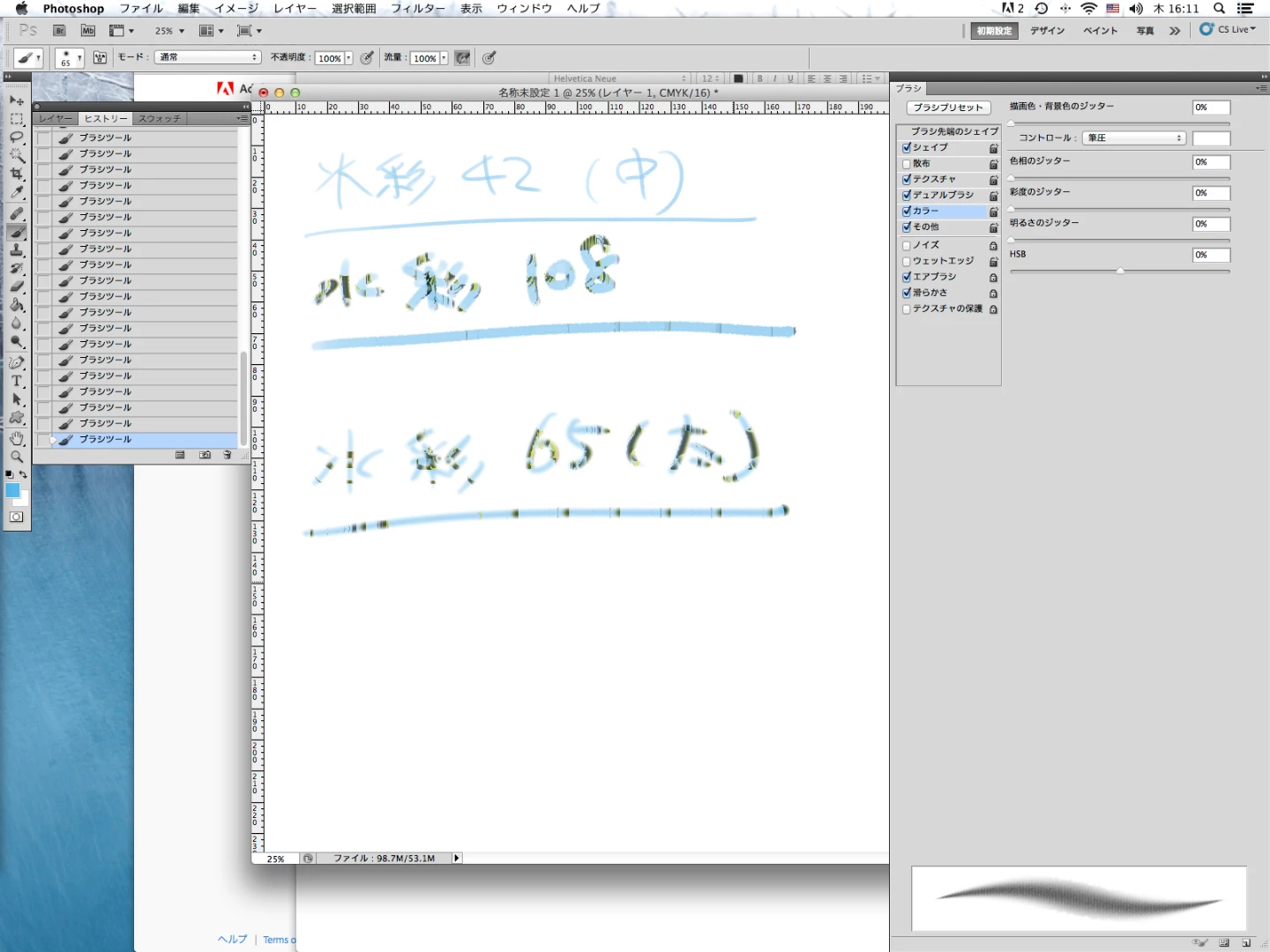1270x952 pixels.
Task: Open the コントロール dropdown showing 筆圧
Action: tap(1134, 138)
